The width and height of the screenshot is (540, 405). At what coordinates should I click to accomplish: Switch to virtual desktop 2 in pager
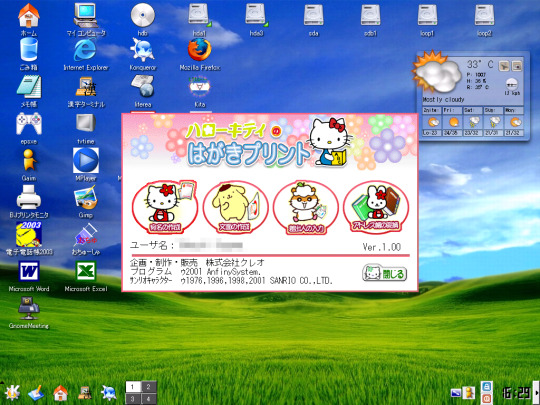pos(149,387)
